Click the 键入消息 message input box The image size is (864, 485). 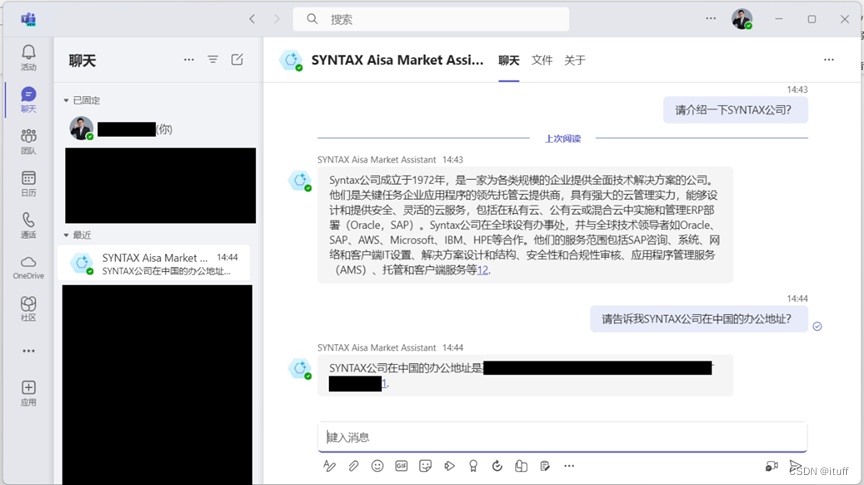[562, 437]
